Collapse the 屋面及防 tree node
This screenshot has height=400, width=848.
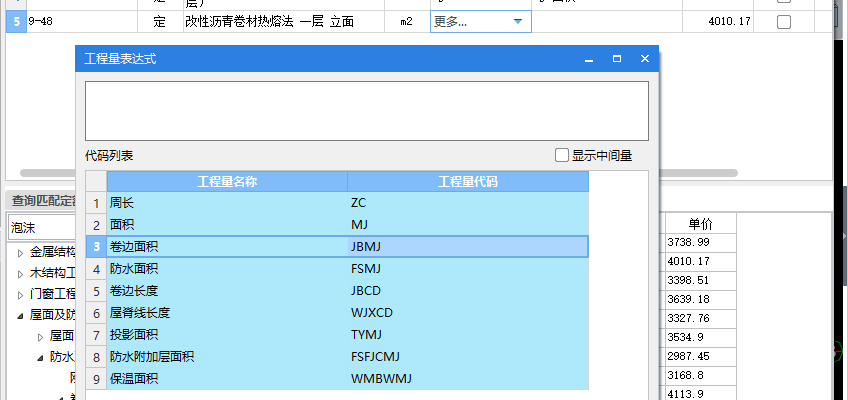[21, 315]
